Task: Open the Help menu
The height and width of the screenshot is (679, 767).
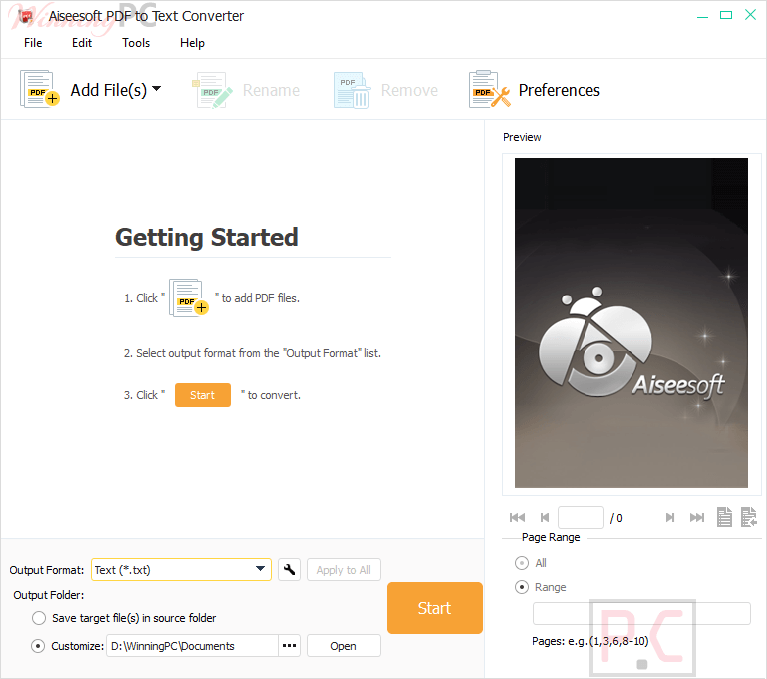Action: point(192,43)
